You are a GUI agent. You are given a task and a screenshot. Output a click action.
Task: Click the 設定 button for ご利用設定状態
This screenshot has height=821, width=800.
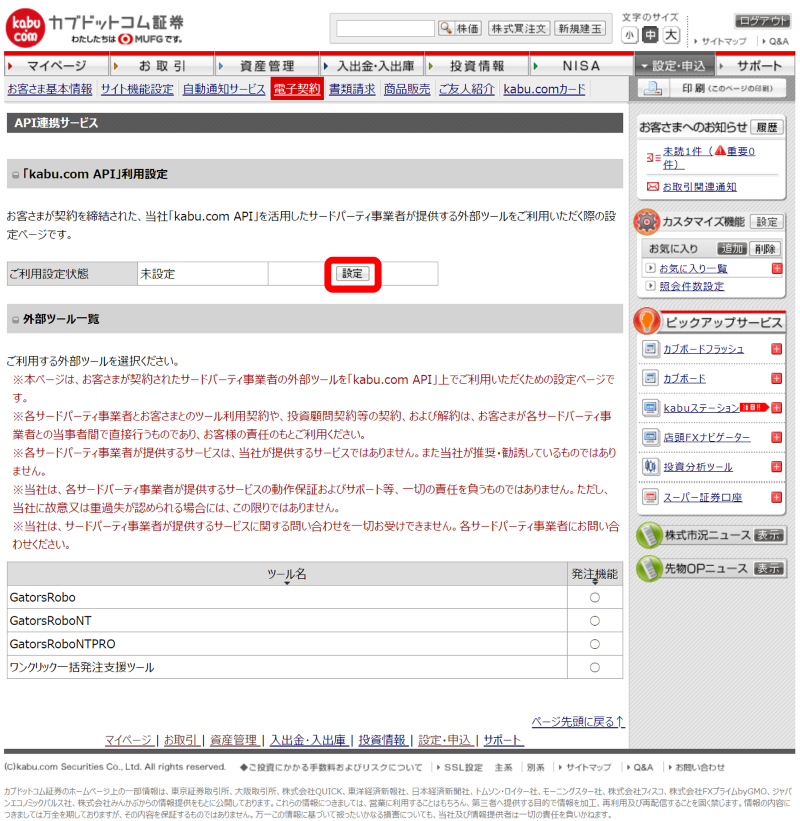(352, 274)
